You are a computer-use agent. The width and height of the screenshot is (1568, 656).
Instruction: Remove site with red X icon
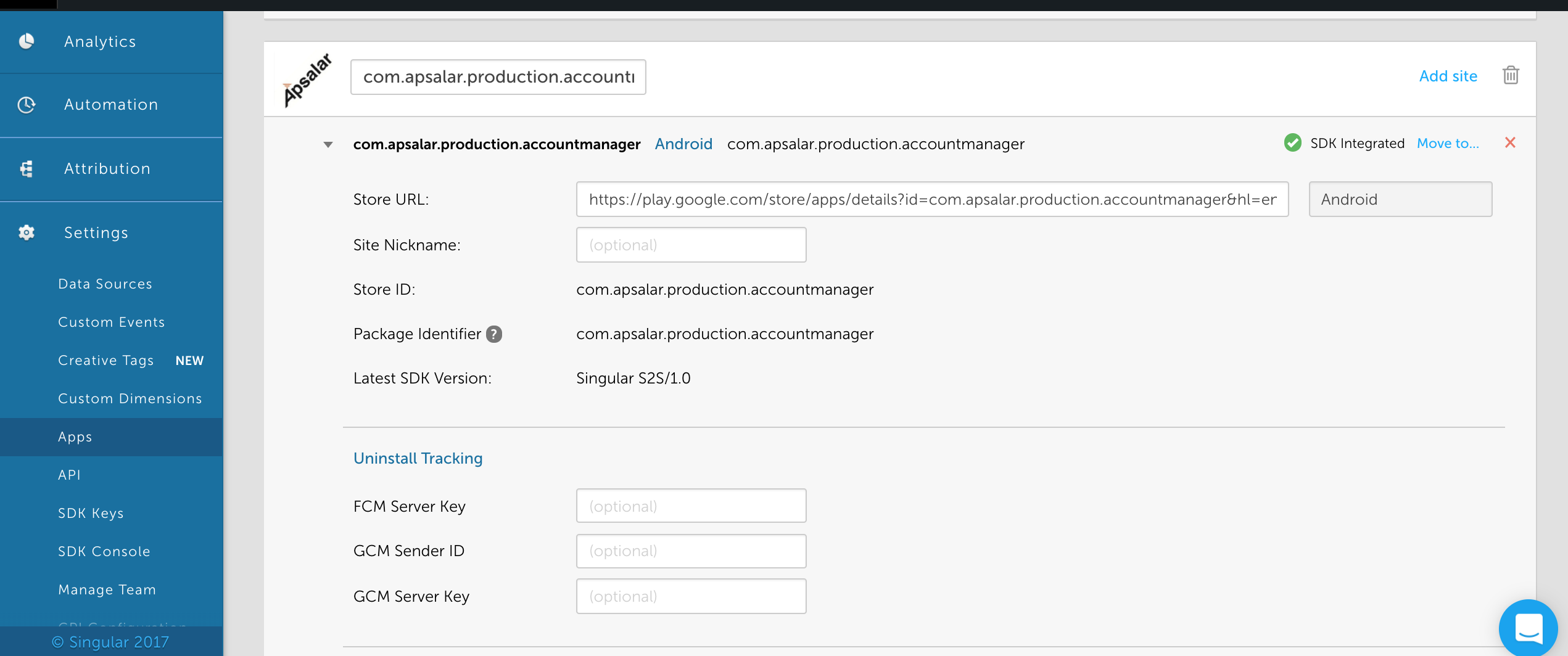(x=1510, y=143)
